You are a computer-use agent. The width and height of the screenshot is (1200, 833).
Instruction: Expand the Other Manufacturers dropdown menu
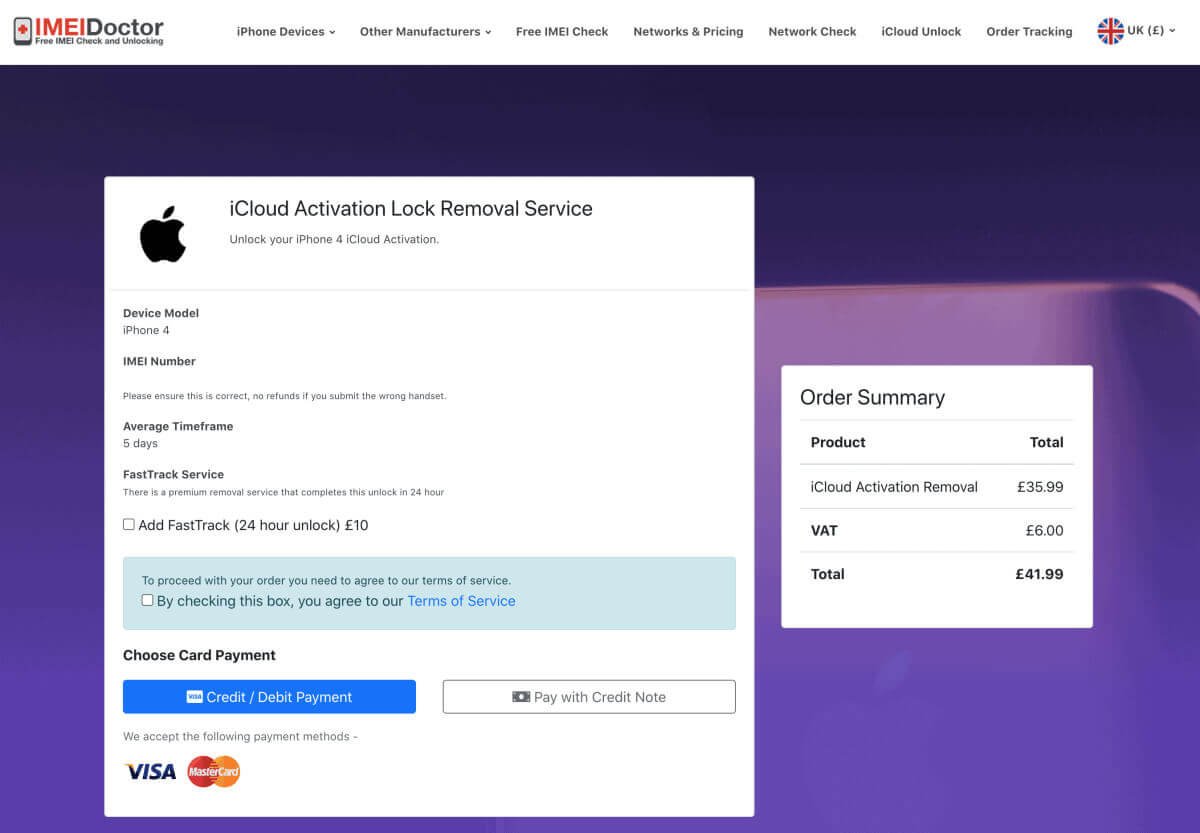click(x=425, y=31)
